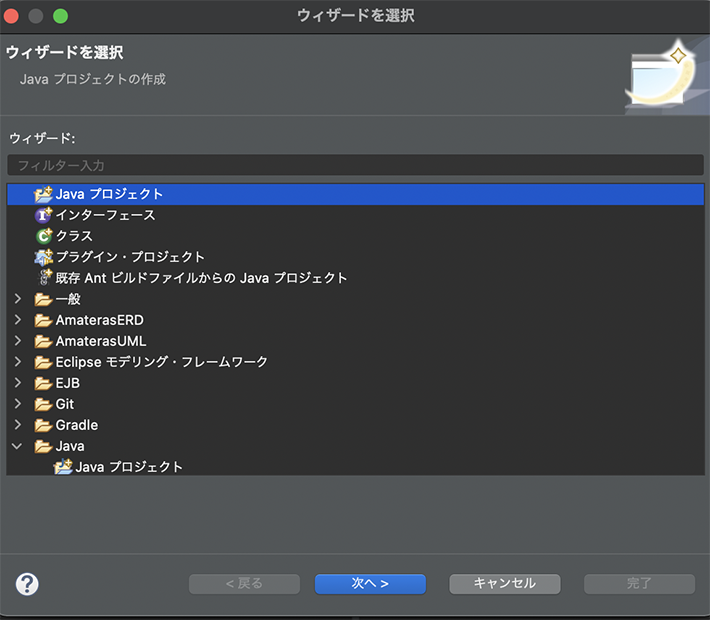
Task: Click the 完了 button
Action: coord(639,584)
